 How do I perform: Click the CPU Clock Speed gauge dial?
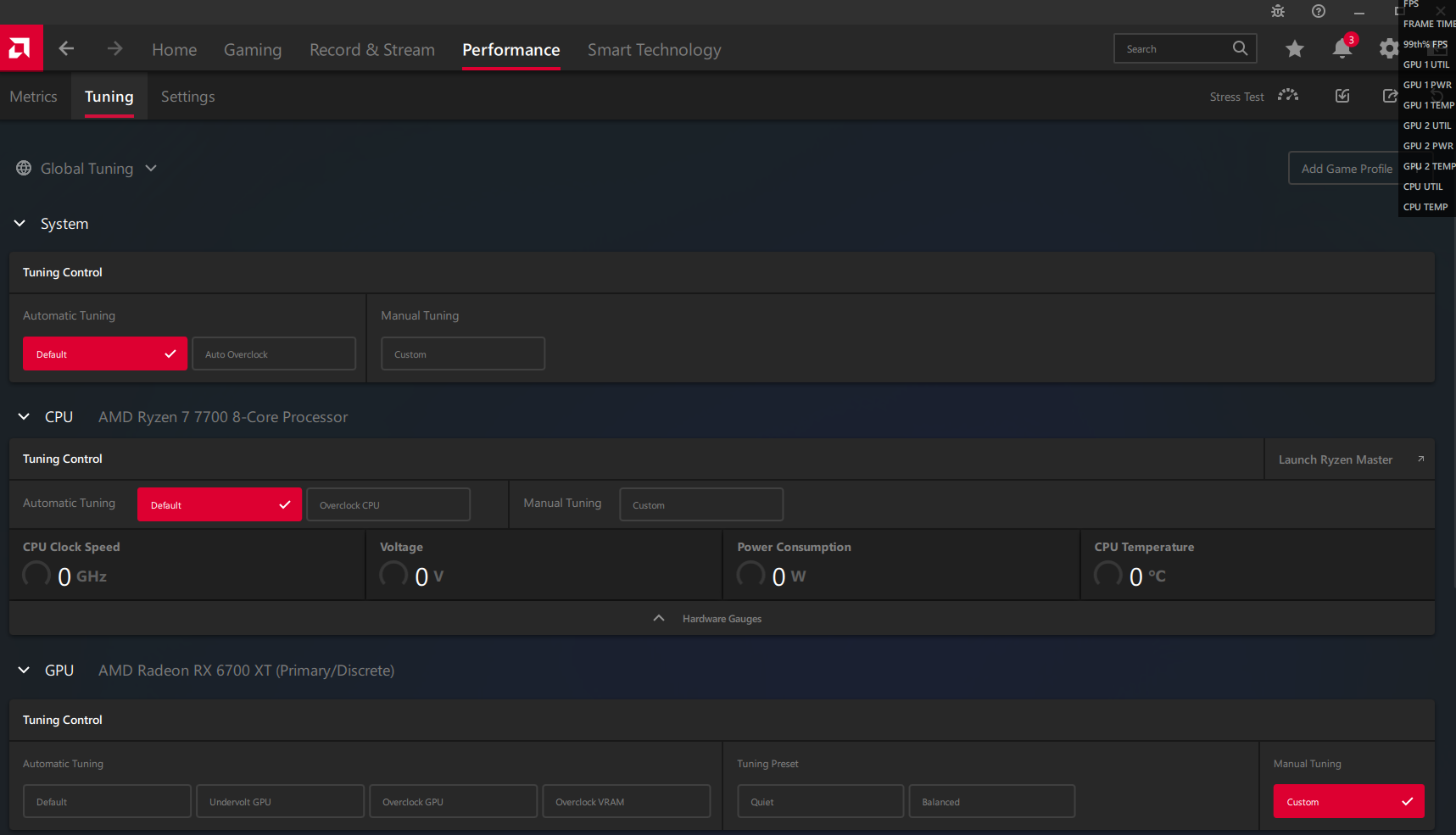(36, 574)
